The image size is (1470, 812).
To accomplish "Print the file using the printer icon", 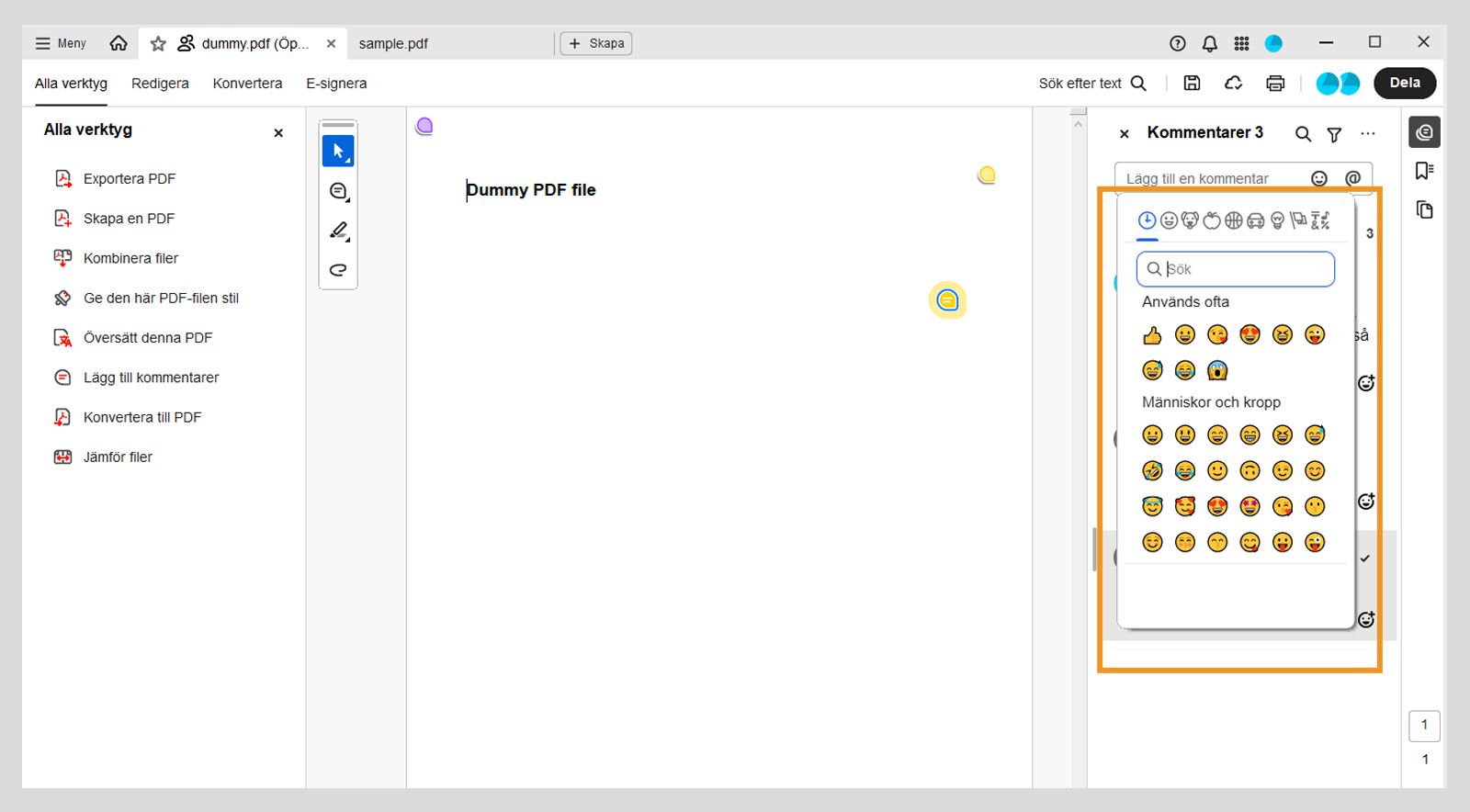I will coord(1275,84).
